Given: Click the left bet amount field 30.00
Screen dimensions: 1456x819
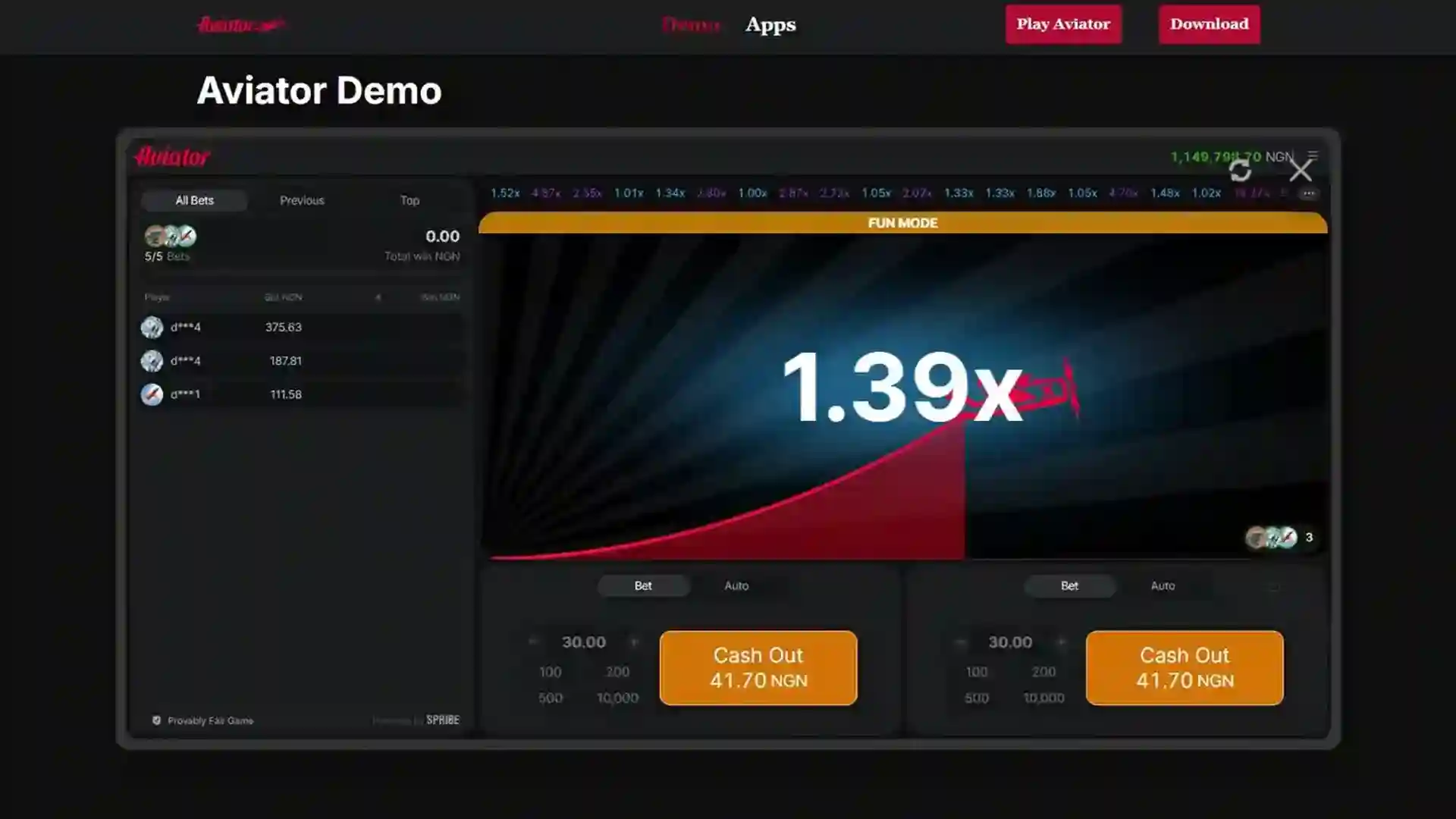Looking at the screenshot, I should point(584,642).
